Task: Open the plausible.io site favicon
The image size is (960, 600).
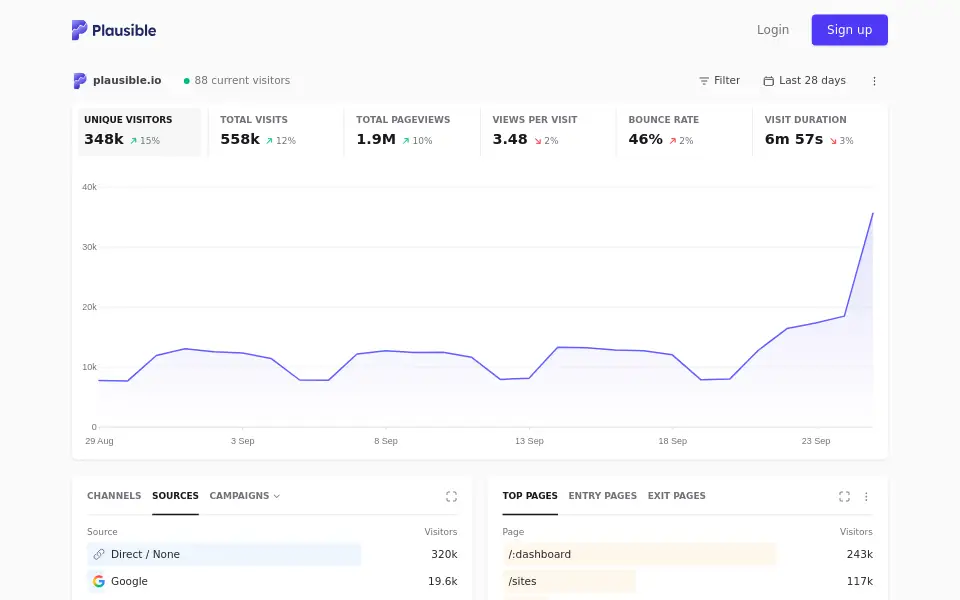Action: 80,81
